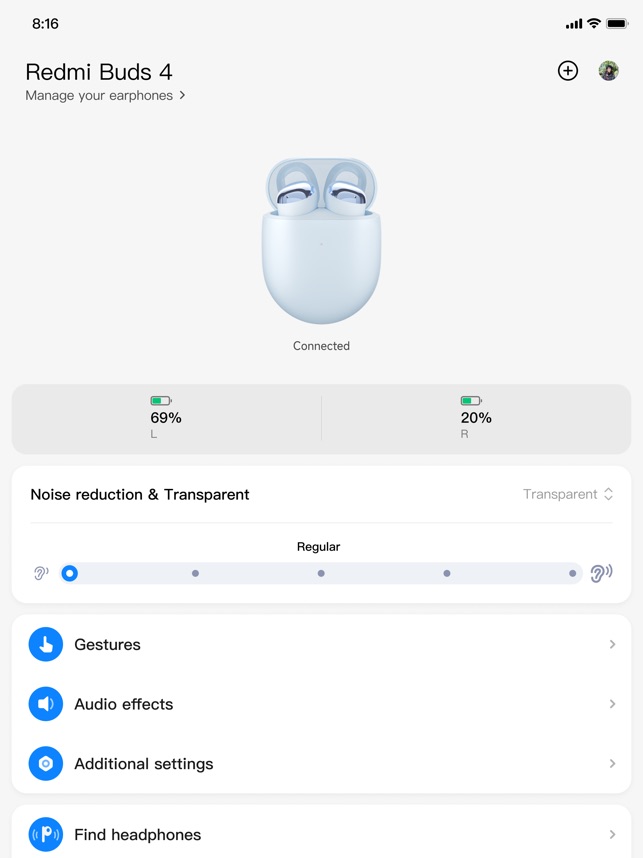Viewport: 643px width, 858px height.
Task: Set transparency slider to maximum dot
Action: pyautogui.click(x=572, y=573)
